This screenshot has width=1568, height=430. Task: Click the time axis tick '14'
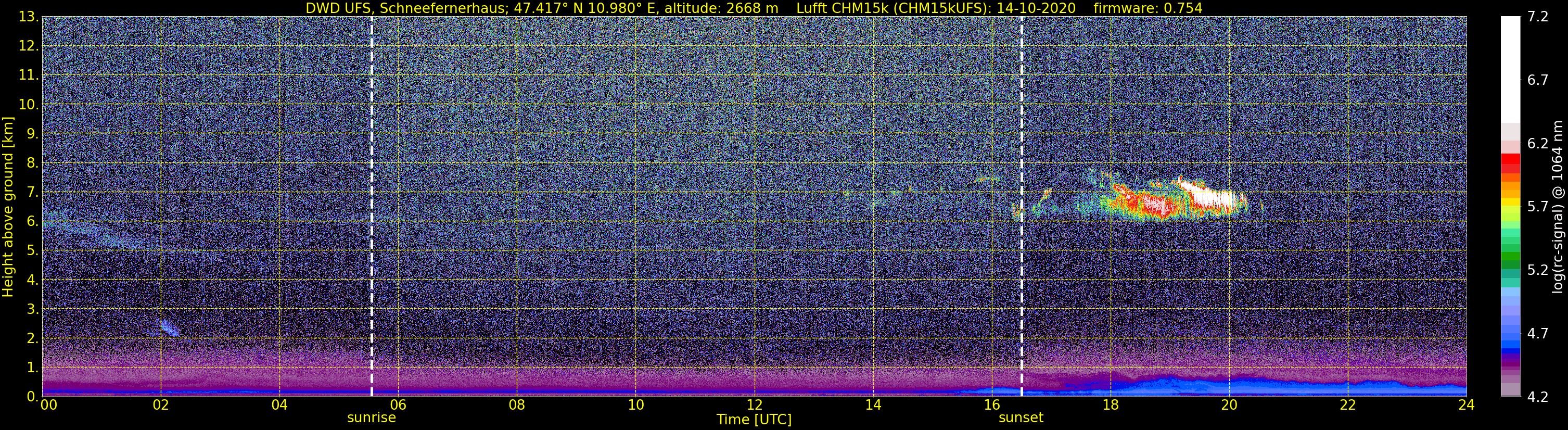(873, 406)
